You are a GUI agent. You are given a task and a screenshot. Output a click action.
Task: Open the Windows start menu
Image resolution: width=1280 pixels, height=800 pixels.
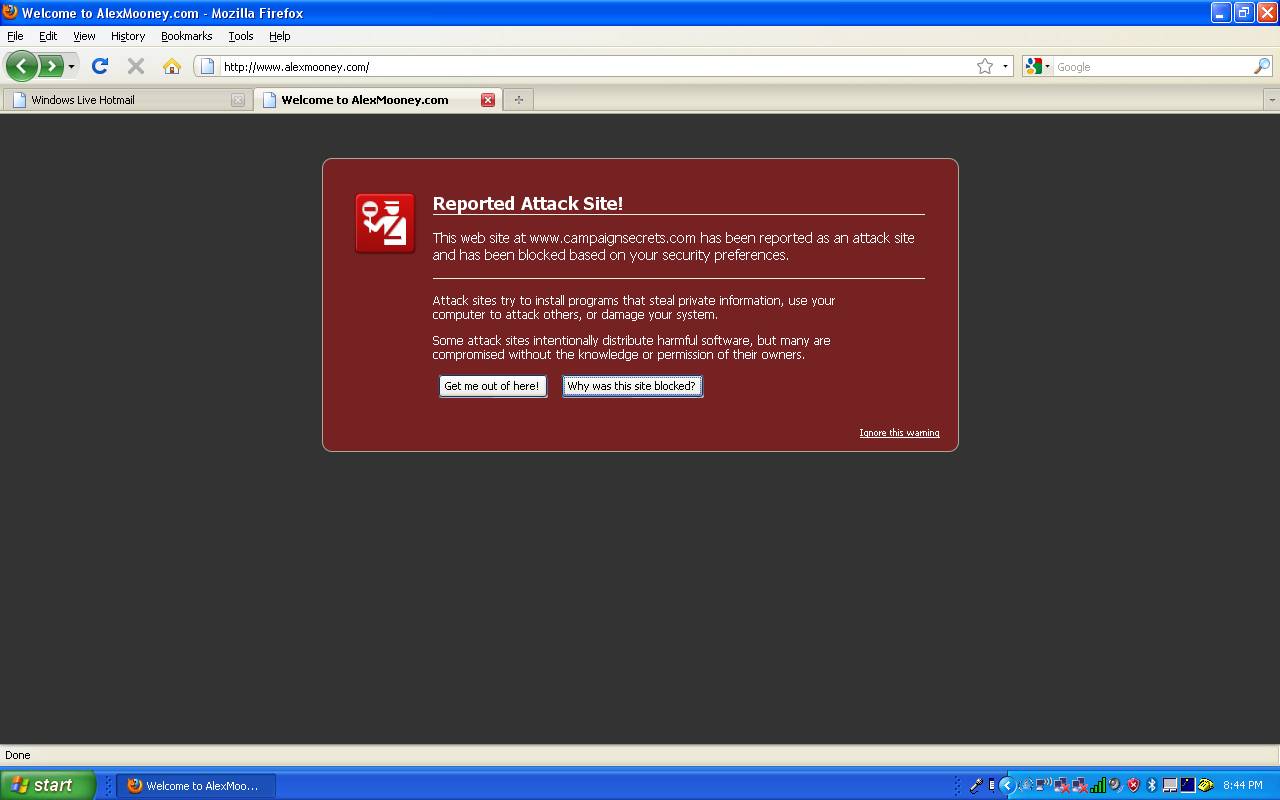coord(48,785)
